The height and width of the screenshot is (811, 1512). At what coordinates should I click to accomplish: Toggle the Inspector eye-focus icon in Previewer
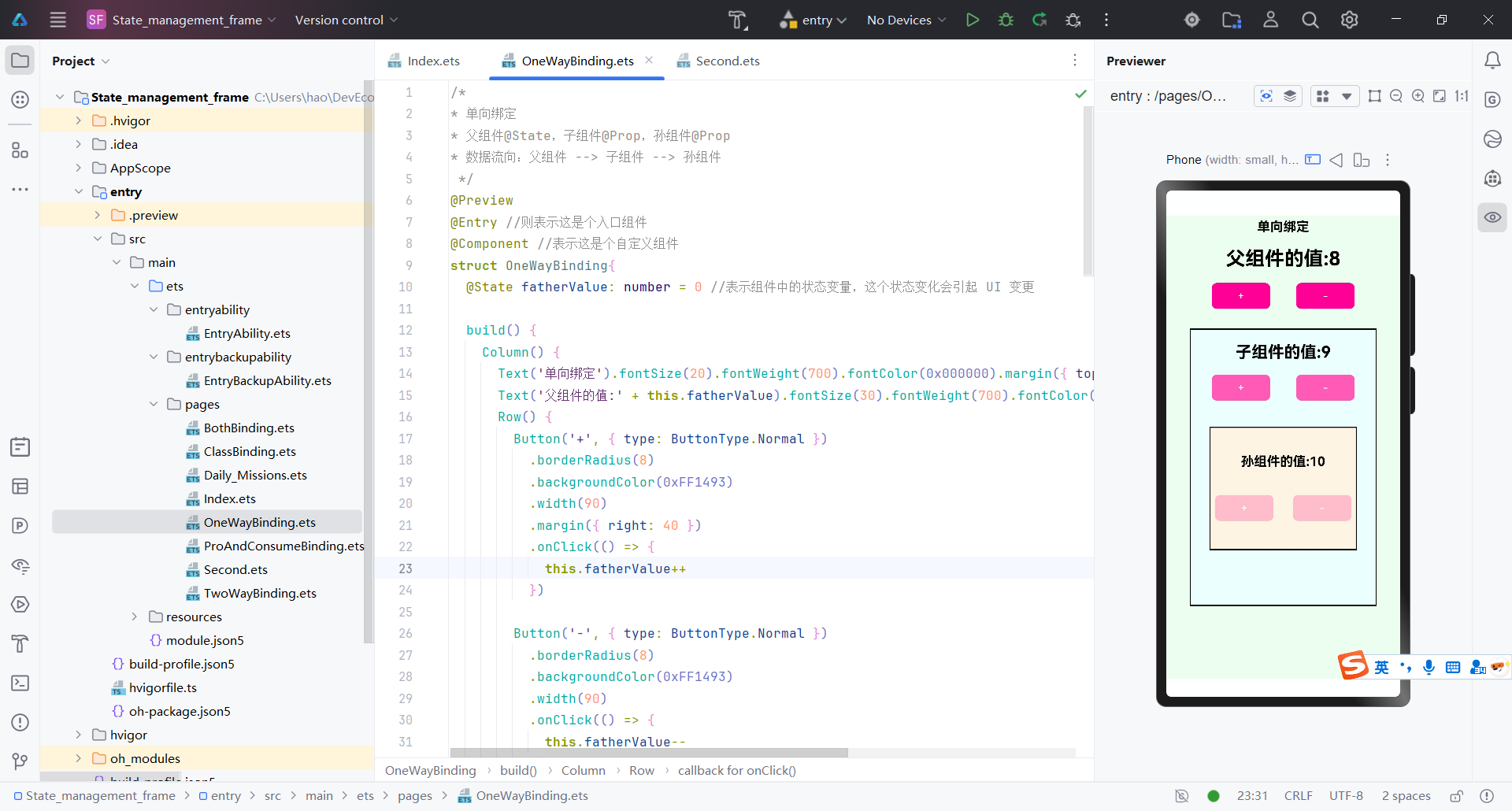pyautogui.click(x=1266, y=96)
